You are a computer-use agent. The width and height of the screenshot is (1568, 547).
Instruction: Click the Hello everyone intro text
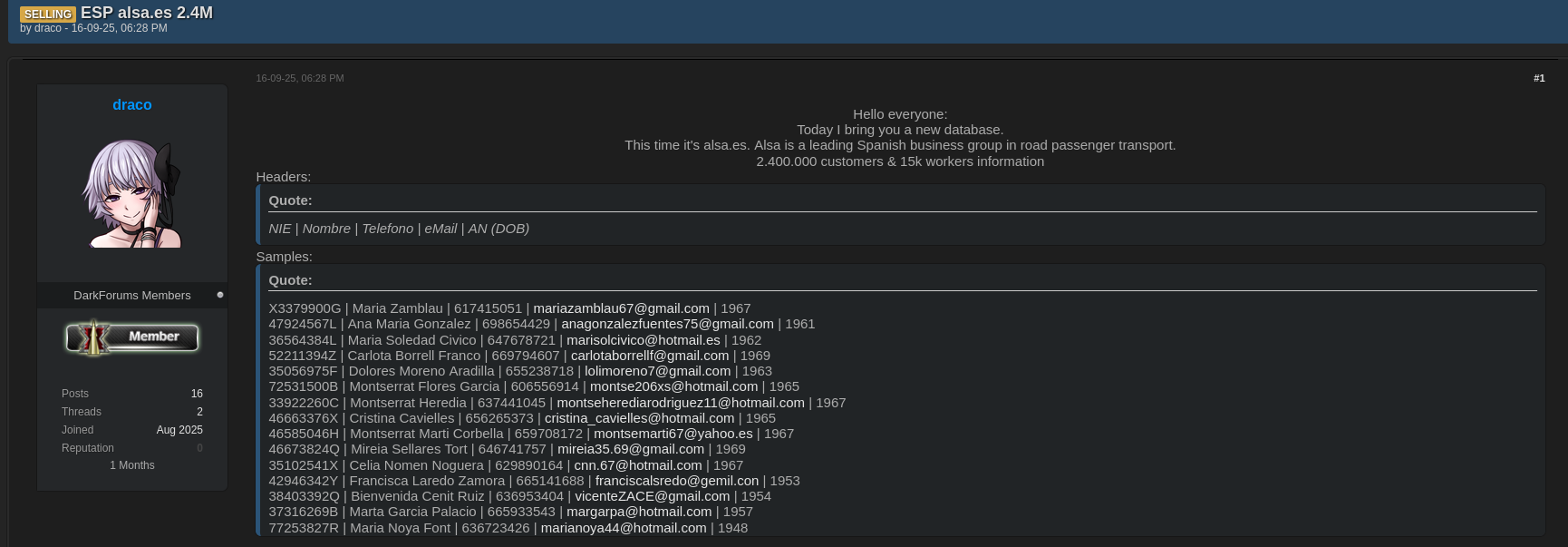(x=899, y=114)
